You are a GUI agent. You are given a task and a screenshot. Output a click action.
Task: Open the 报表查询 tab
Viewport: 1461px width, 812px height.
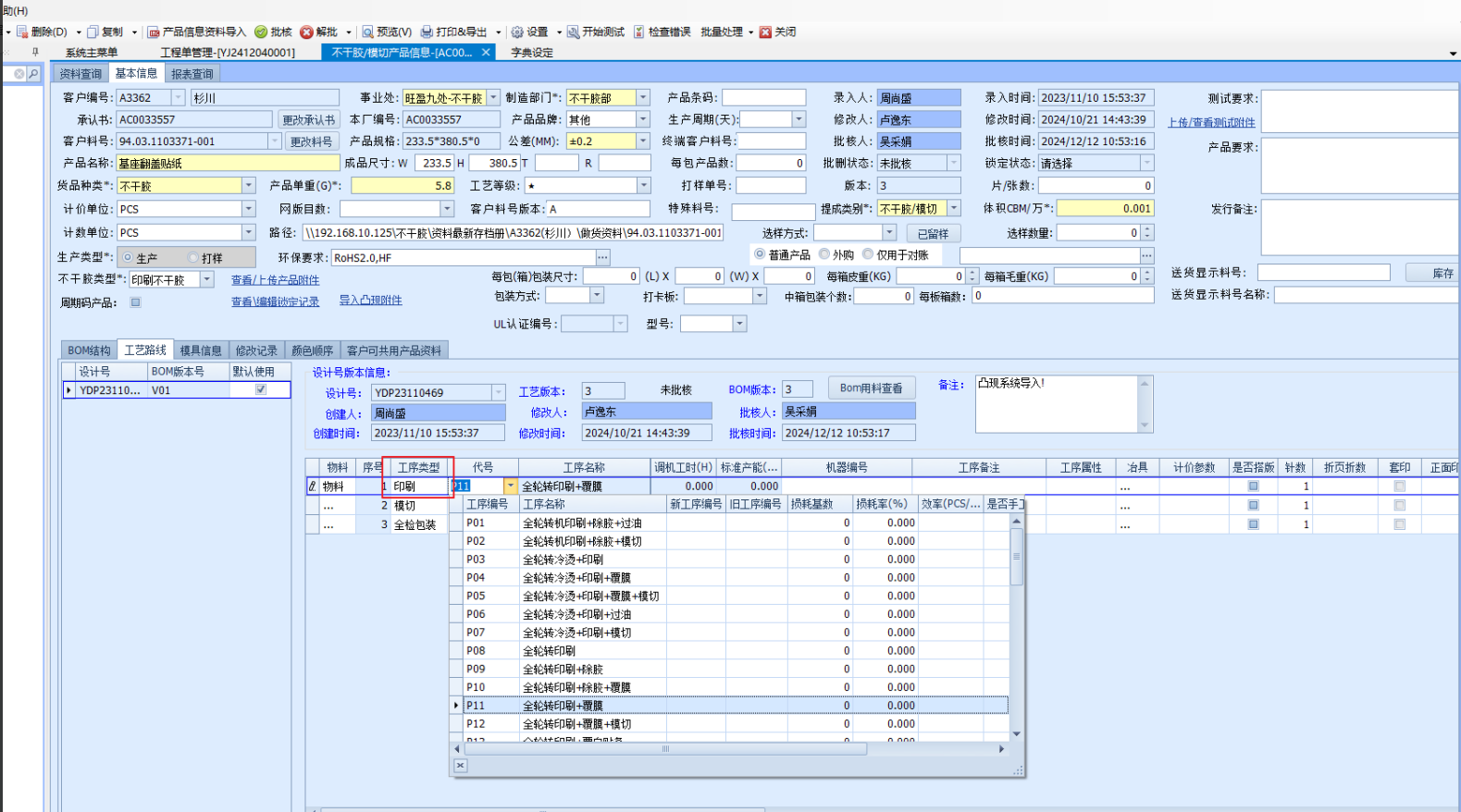pyautogui.click(x=192, y=74)
